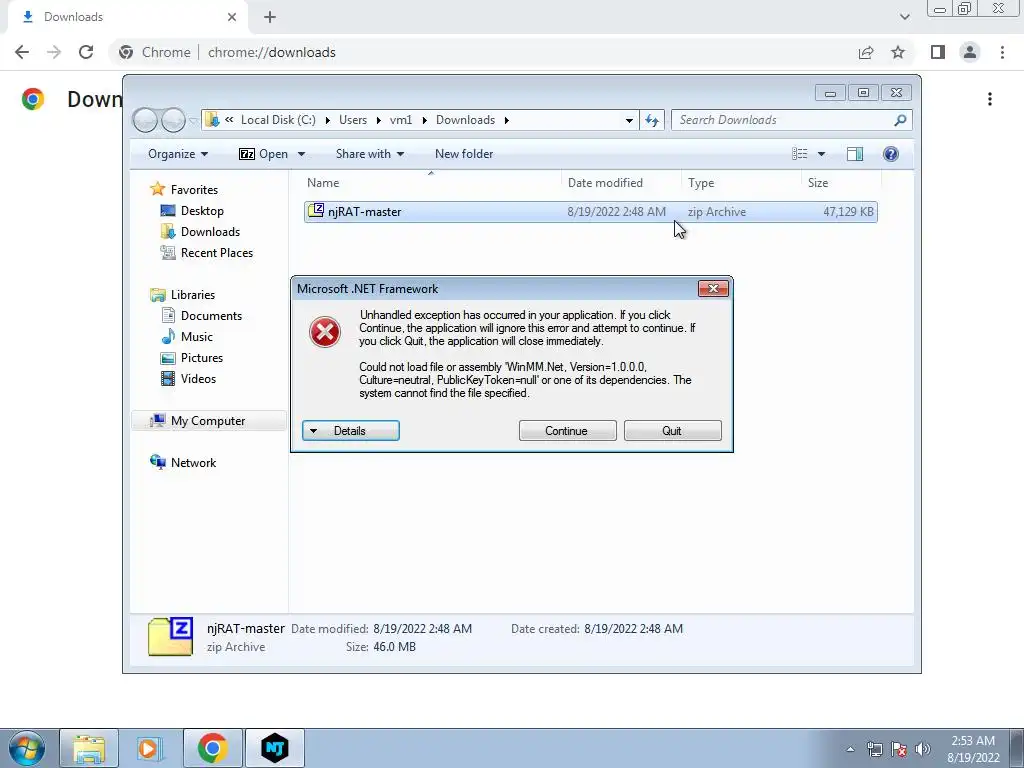This screenshot has width=1024, height=768.
Task: Select Downloads in the navigation pane
Action: 210,232
